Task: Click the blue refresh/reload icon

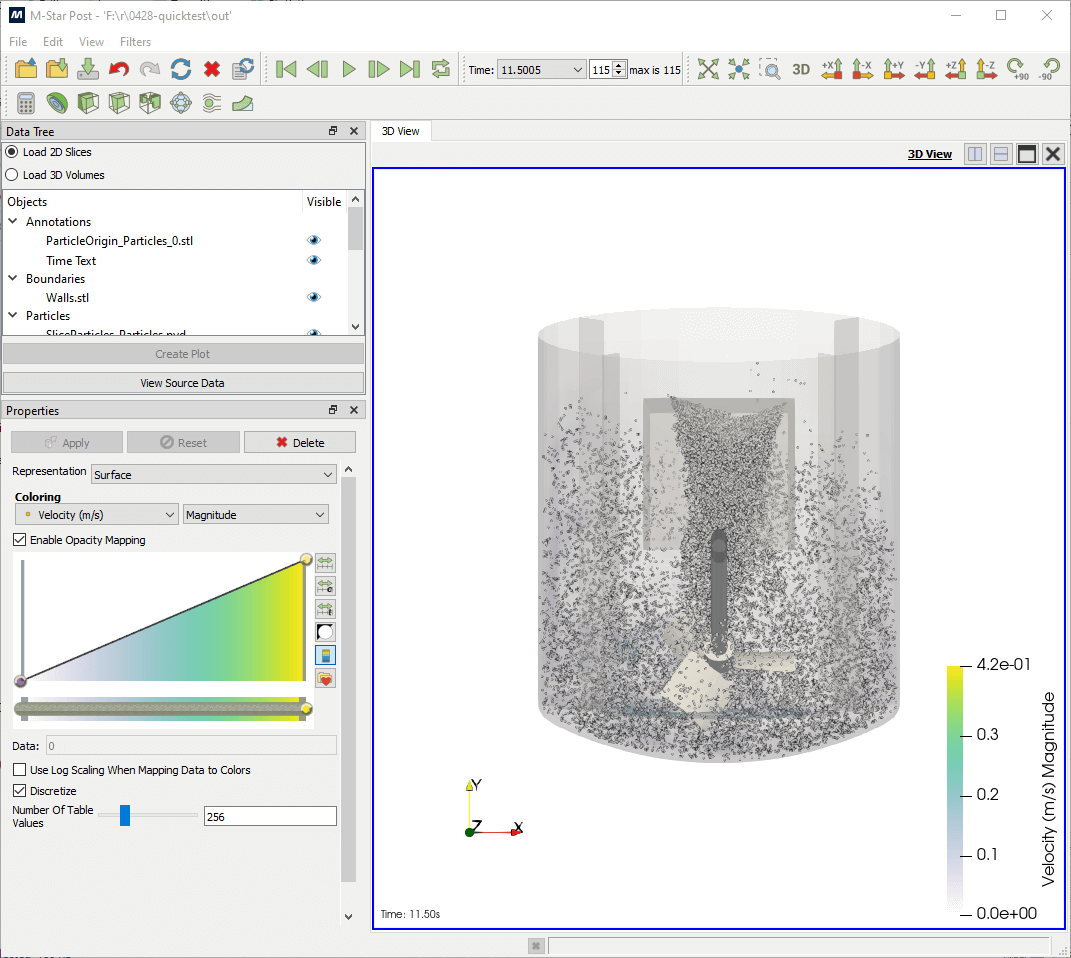Action: (181, 69)
